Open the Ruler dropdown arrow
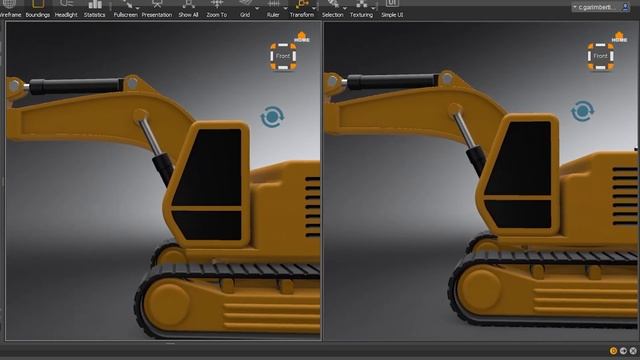 coord(285,8)
